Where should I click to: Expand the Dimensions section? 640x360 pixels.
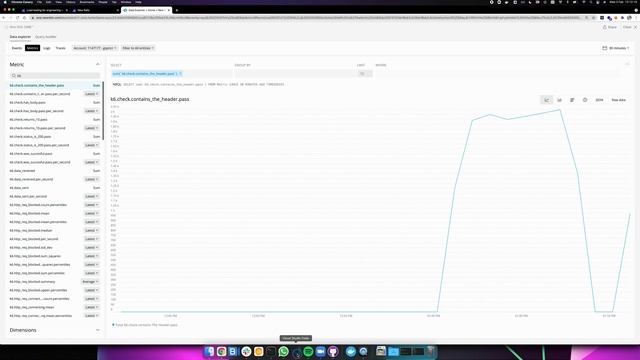pyautogui.click(x=98, y=330)
